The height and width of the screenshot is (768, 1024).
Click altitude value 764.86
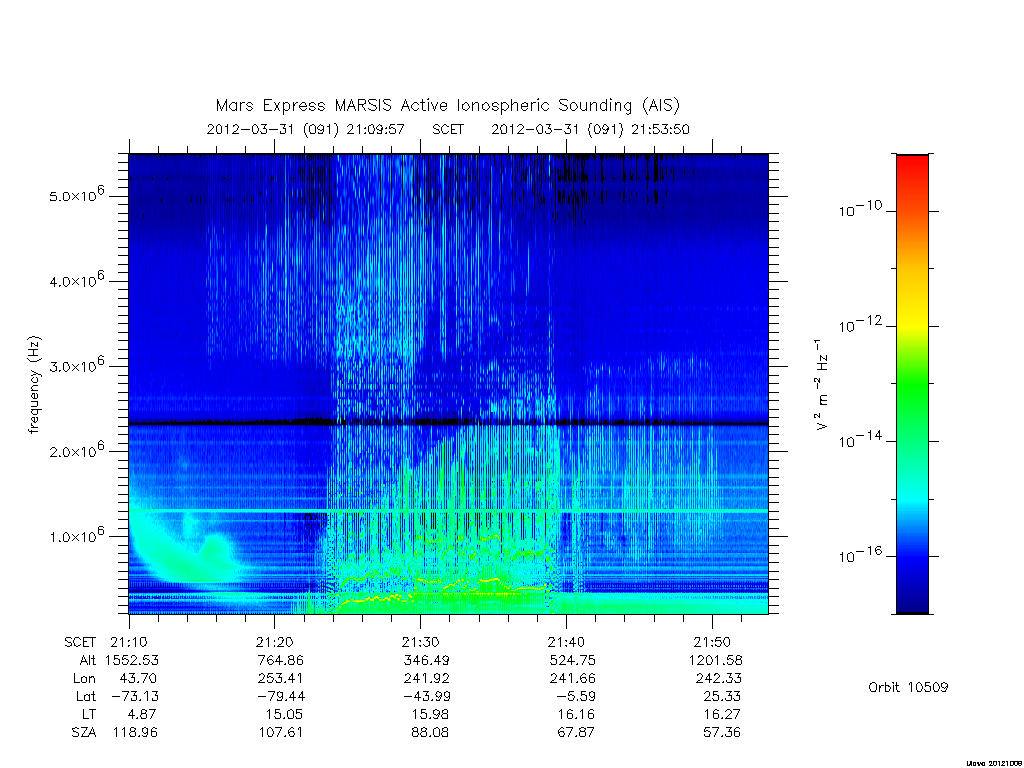[281, 660]
